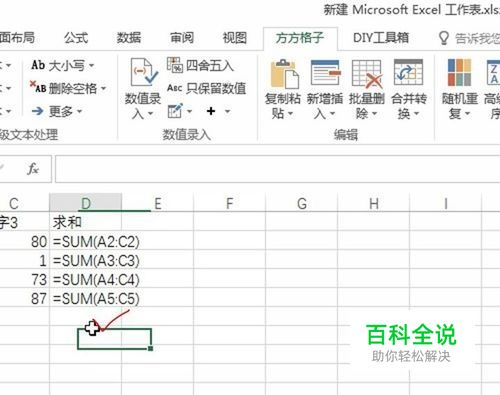Click the 批量删除 table icon
This screenshot has height=395, width=500.
[x=367, y=73]
